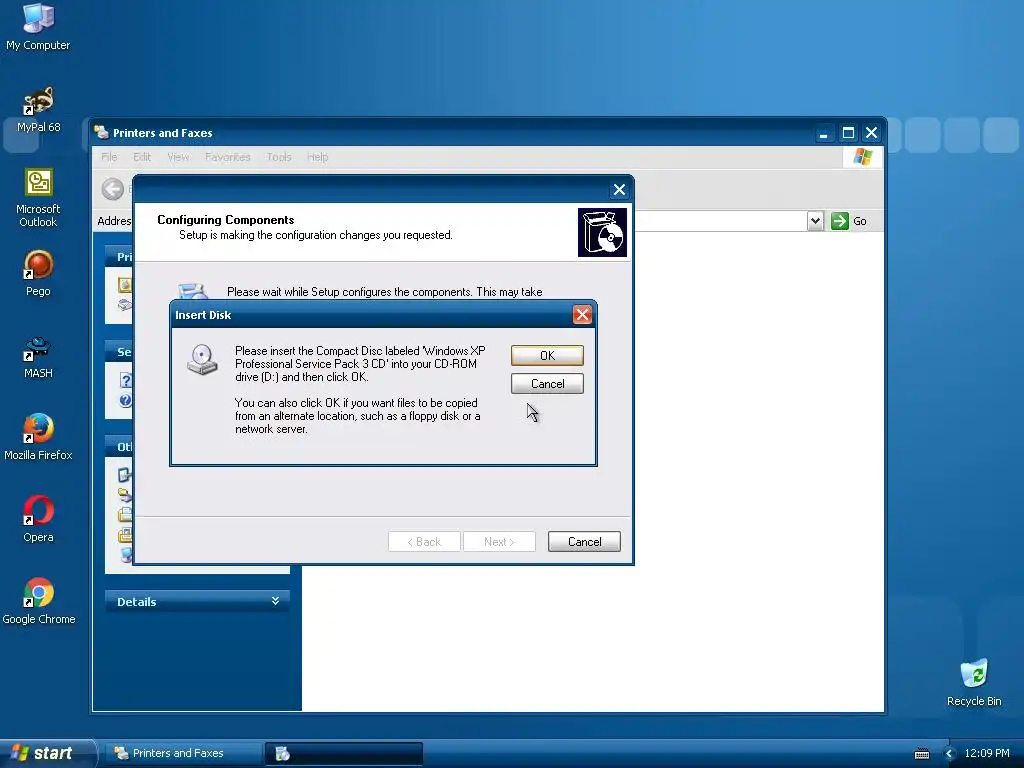Open MASH desktop shortcut
1024x768 pixels.
[38, 356]
